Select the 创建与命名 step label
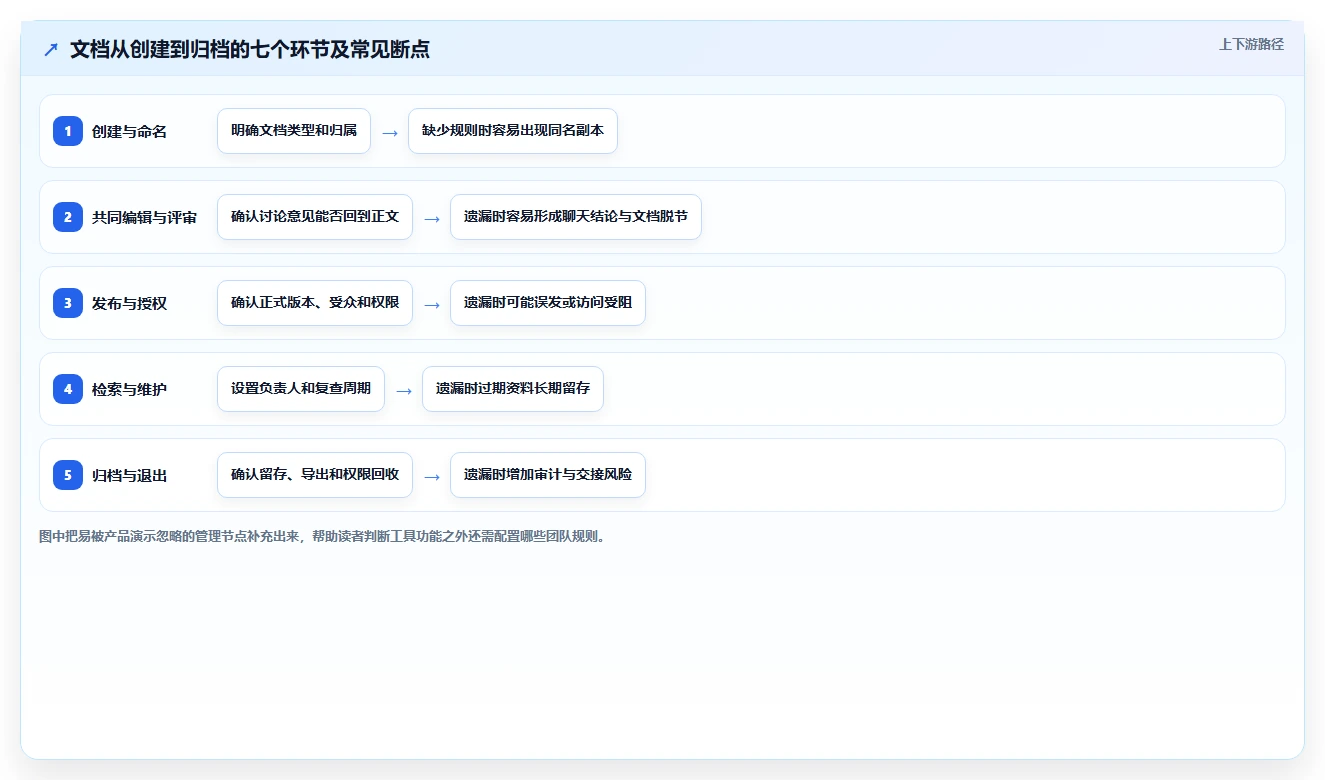This screenshot has width=1325, height=780. point(129,131)
